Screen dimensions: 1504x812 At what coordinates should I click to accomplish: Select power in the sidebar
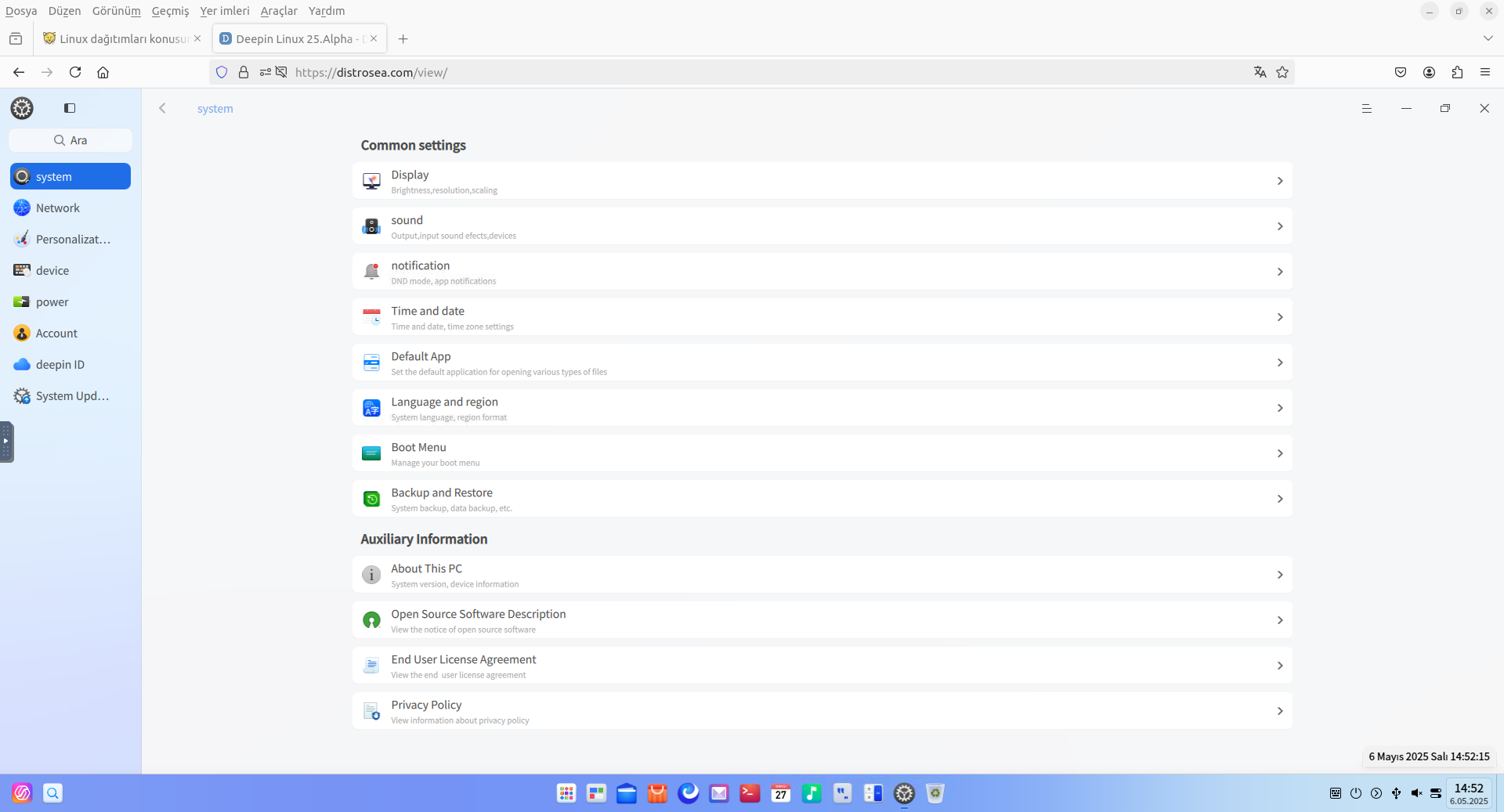click(x=70, y=302)
